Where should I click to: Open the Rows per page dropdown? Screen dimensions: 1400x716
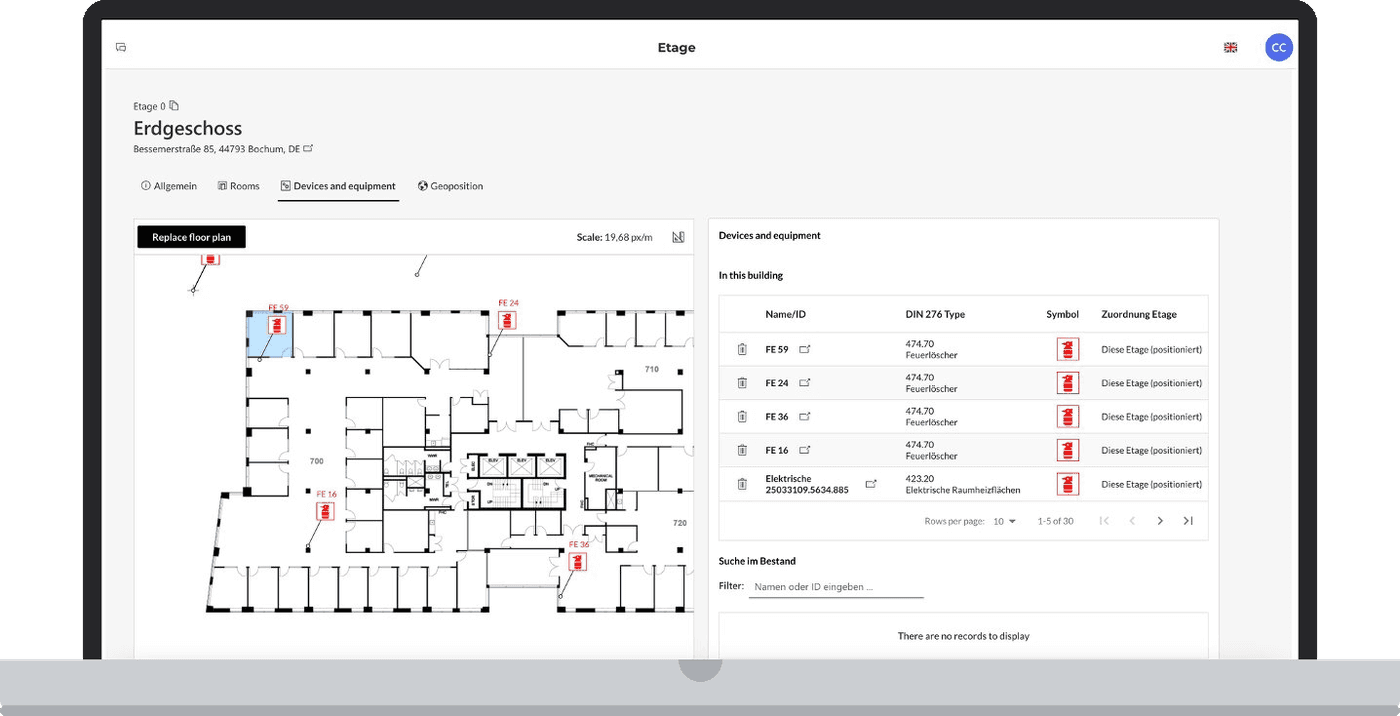click(x=1004, y=521)
